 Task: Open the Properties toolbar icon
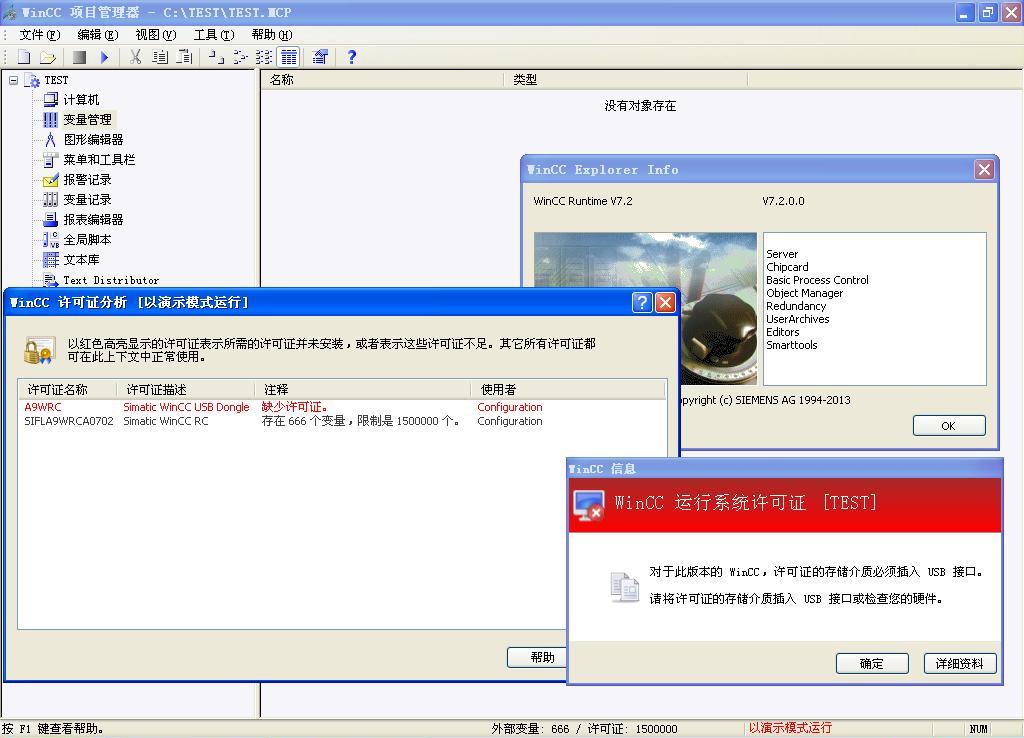(320, 57)
